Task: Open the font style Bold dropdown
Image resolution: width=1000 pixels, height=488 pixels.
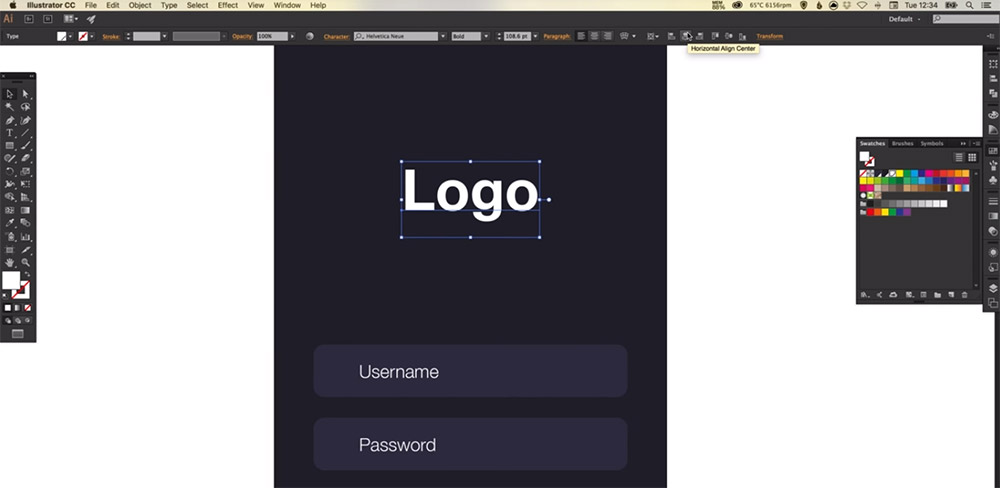Action: pyautogui.click(x=486, y=36)
